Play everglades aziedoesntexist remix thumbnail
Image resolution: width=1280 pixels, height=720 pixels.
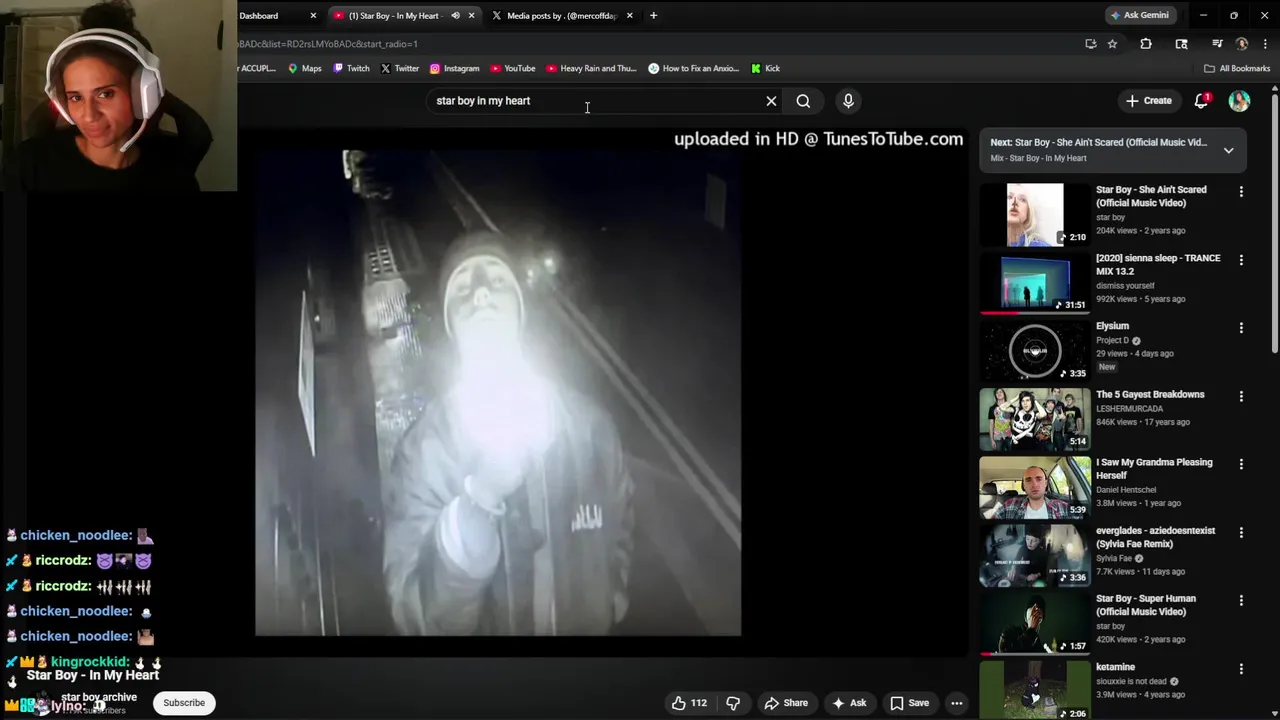click(x=1035, y=555)
